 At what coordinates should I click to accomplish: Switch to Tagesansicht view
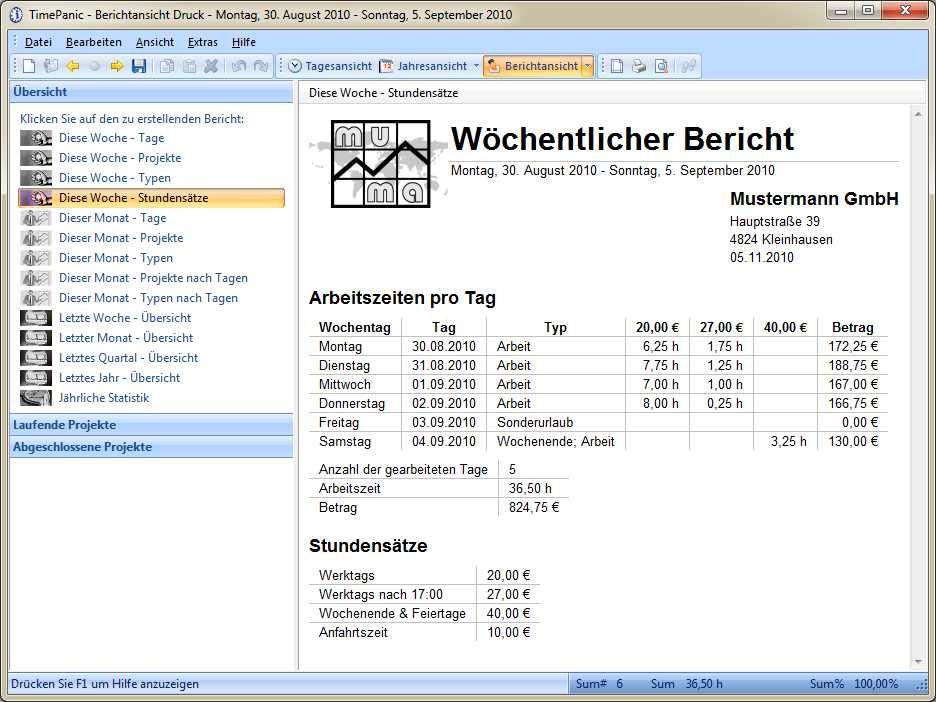[329, 66]
